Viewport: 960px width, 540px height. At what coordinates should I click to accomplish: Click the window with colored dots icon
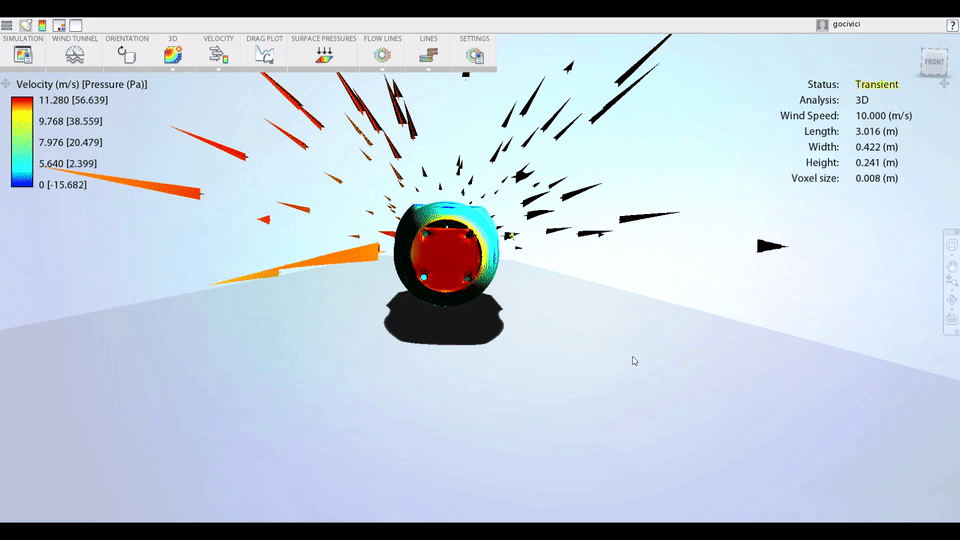tap(59, 25)
